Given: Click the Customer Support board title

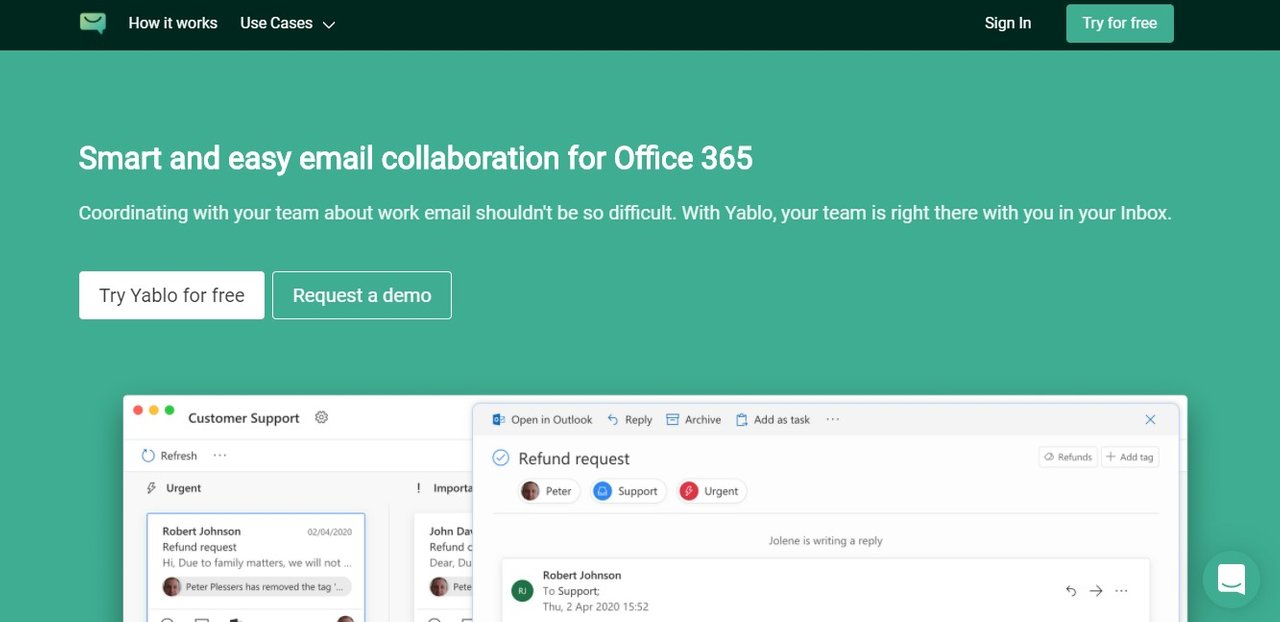Looking at the screenshot, I should pyautogui.click(x=244, y=418).
